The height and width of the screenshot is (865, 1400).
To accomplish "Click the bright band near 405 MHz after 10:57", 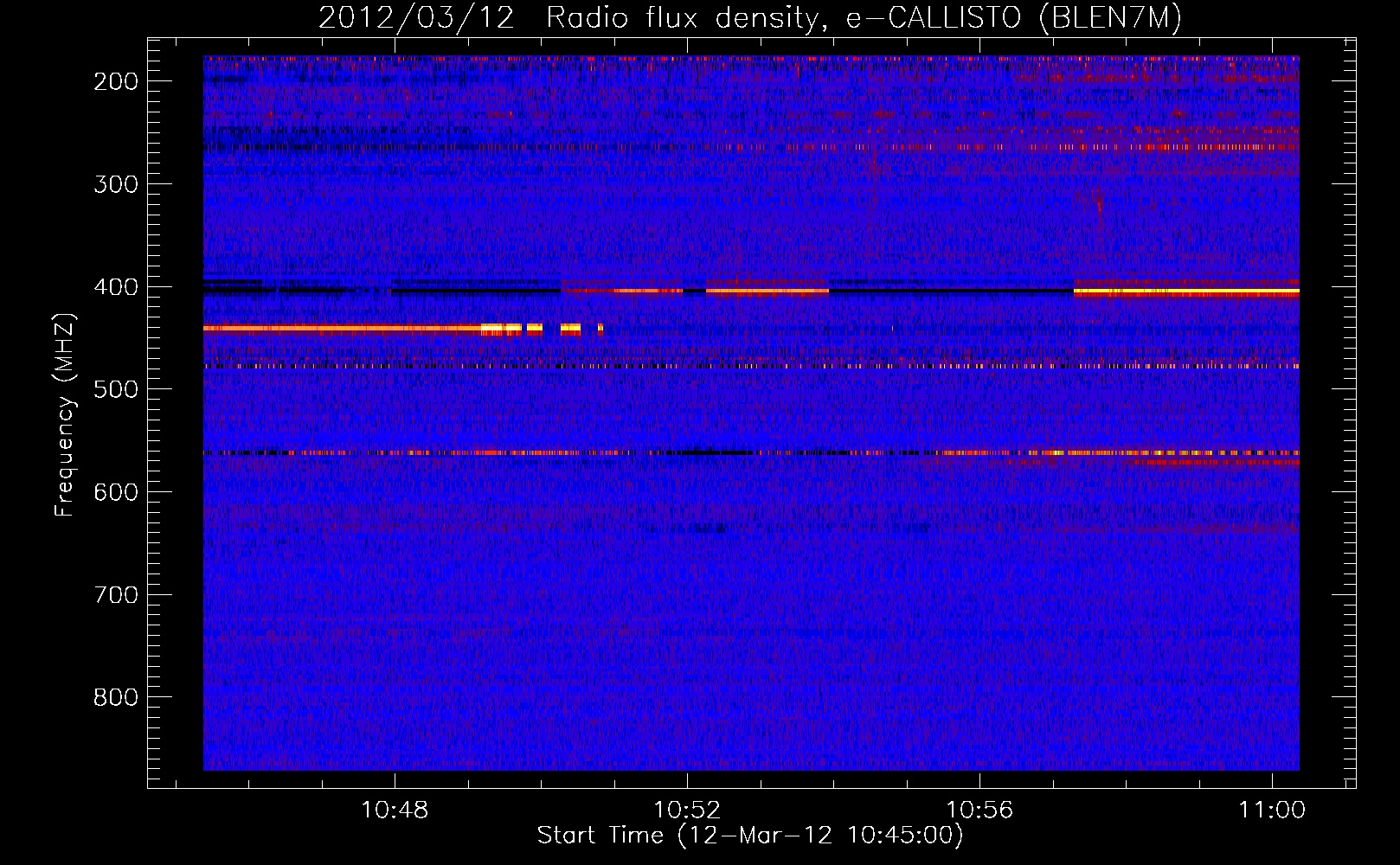I will (x=1186, y=292).
